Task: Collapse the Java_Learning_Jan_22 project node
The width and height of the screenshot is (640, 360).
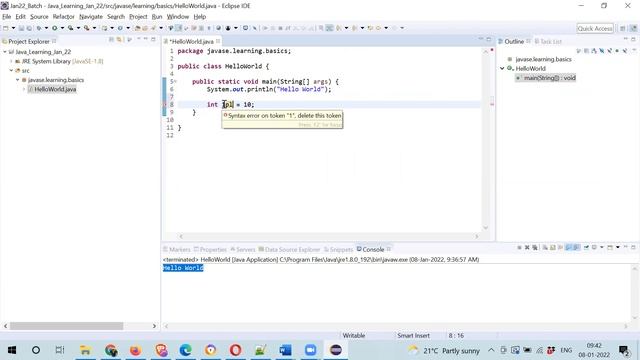Action: (x=5, y=52)
